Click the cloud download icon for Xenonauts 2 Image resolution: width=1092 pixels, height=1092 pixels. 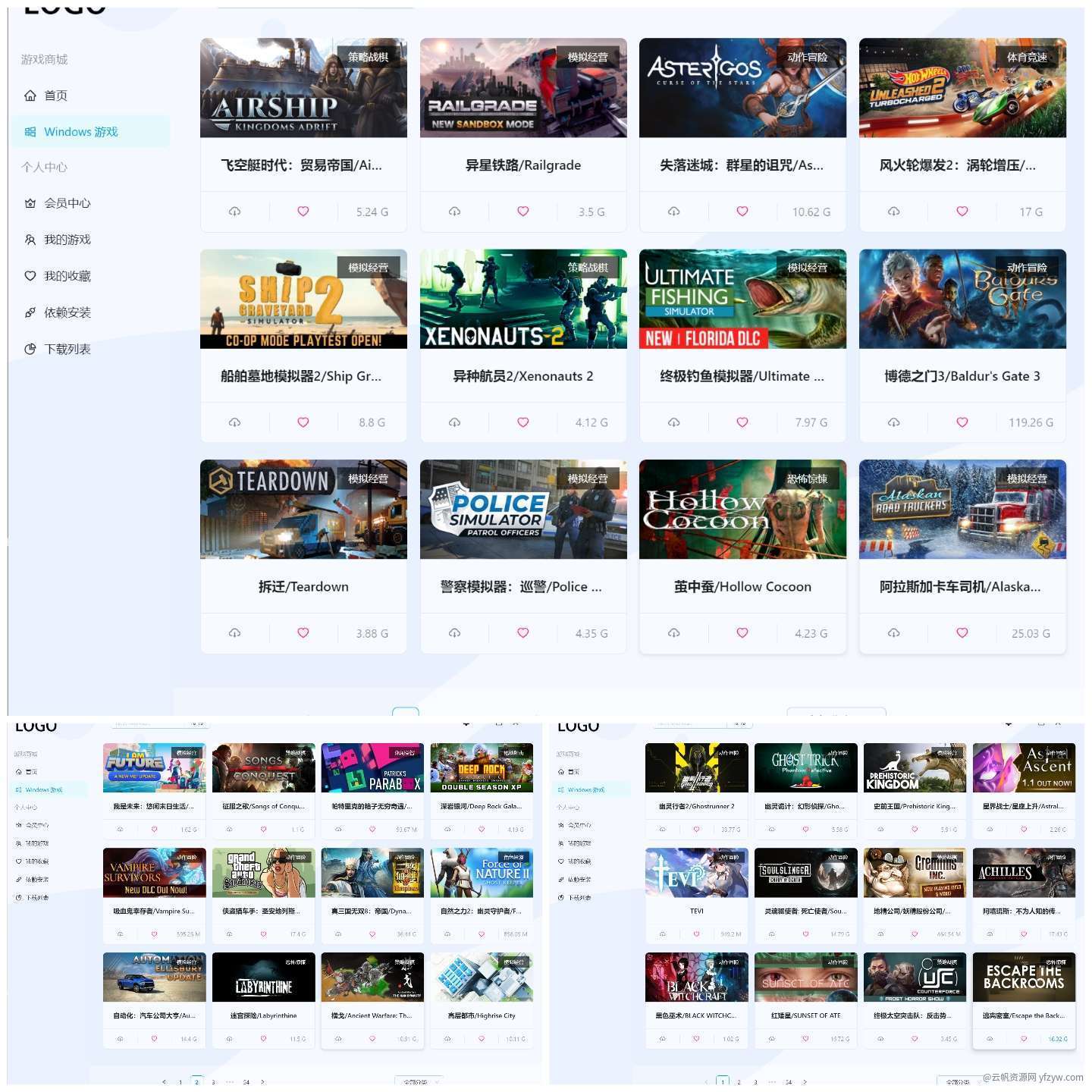tap(454, 422)
